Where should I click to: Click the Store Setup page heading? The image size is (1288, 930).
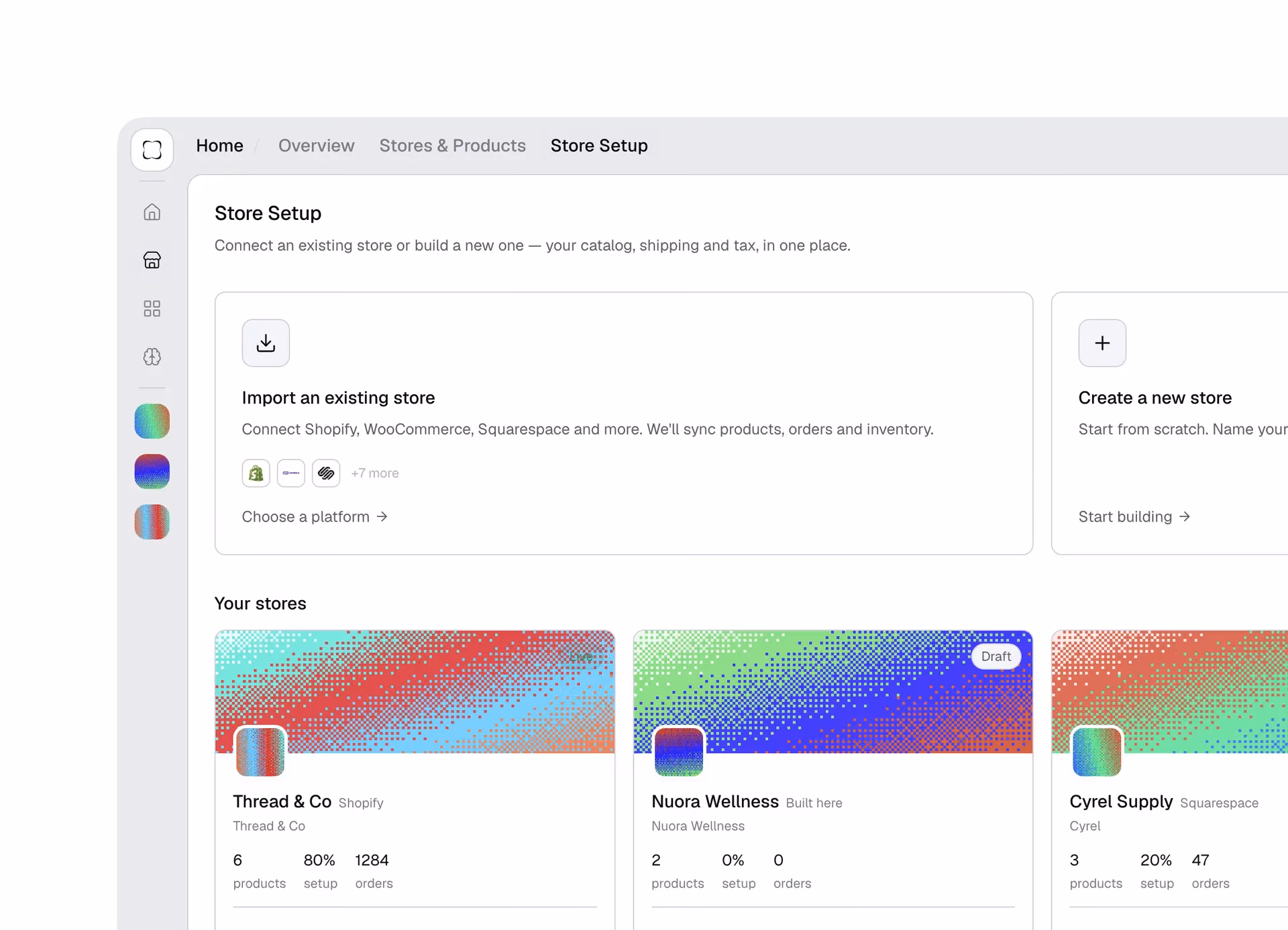268,213
